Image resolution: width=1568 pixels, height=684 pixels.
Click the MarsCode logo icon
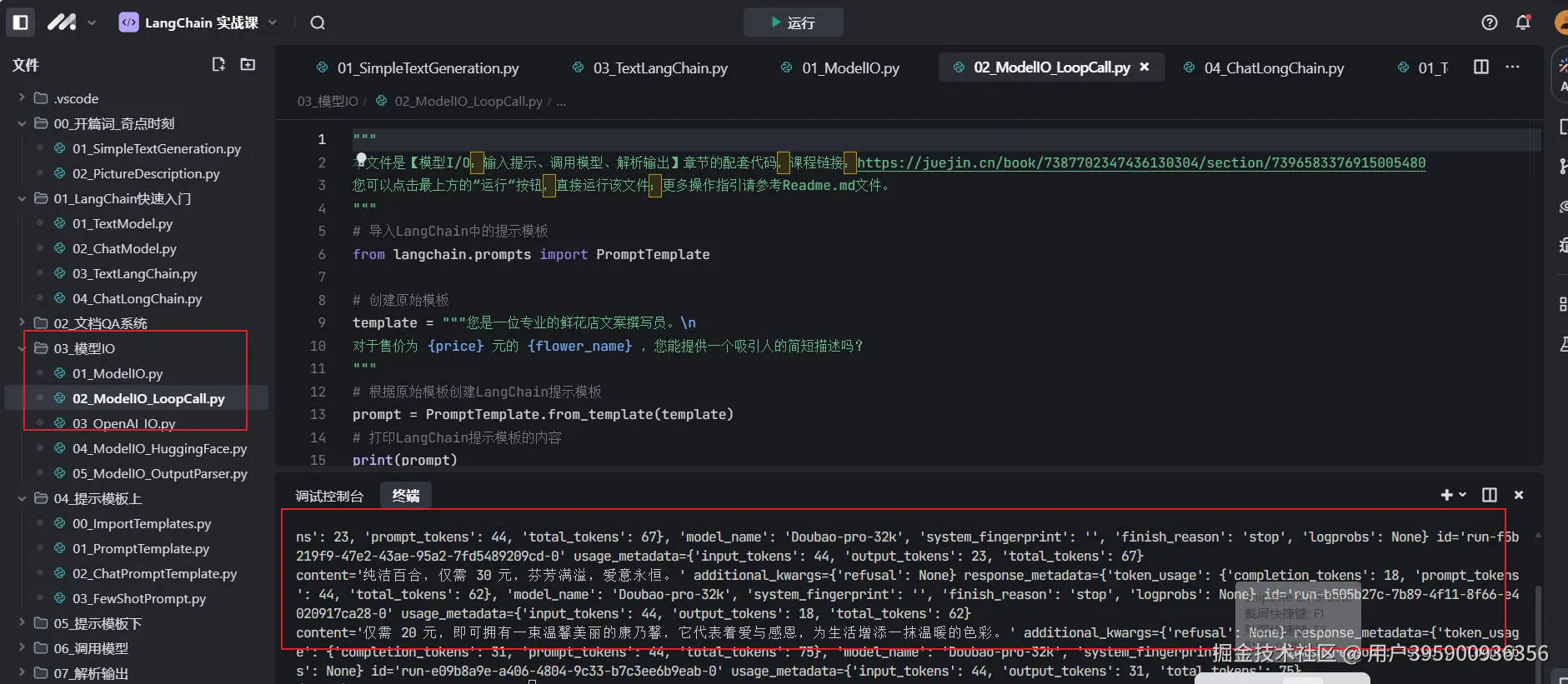tap(62, 22)
